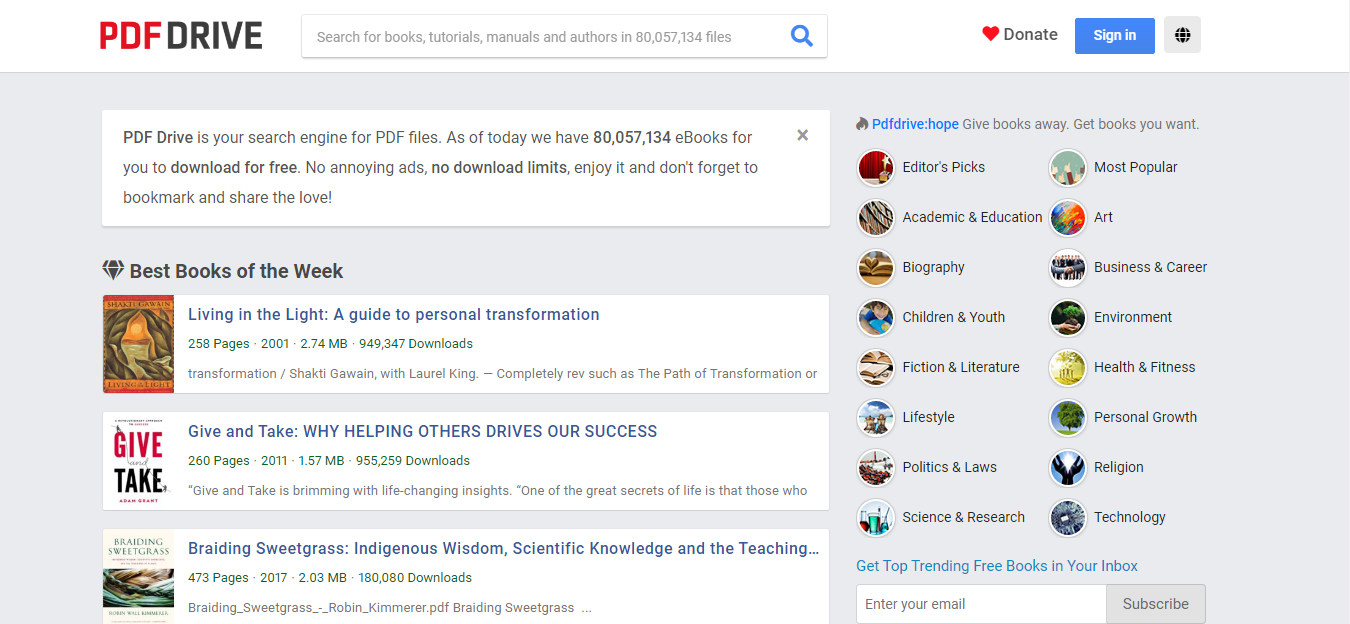Click the Fiction & Literature category icon

876,367
